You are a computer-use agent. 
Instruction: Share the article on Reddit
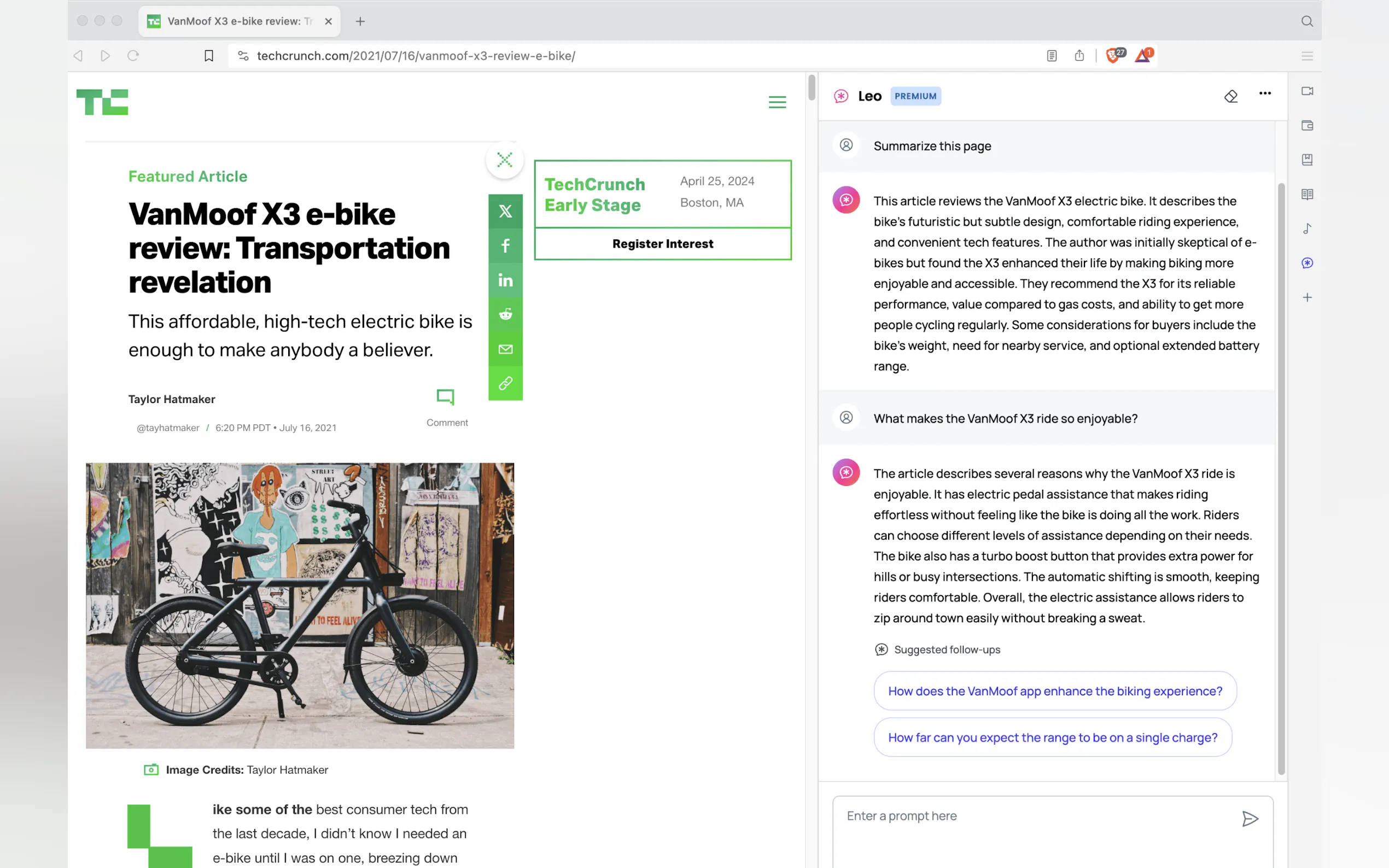(x=505, y=315)
